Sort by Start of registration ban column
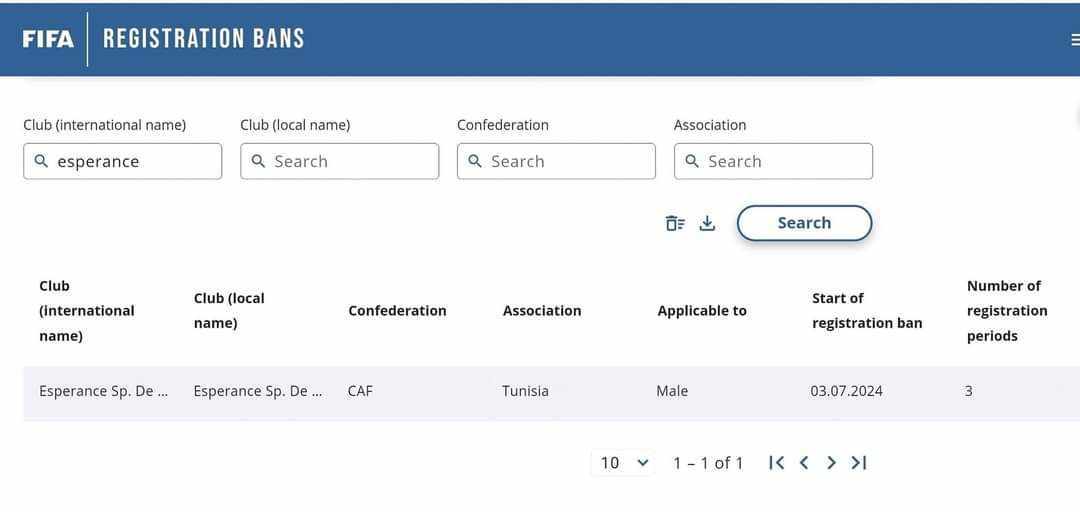 (x=866, y=310)
